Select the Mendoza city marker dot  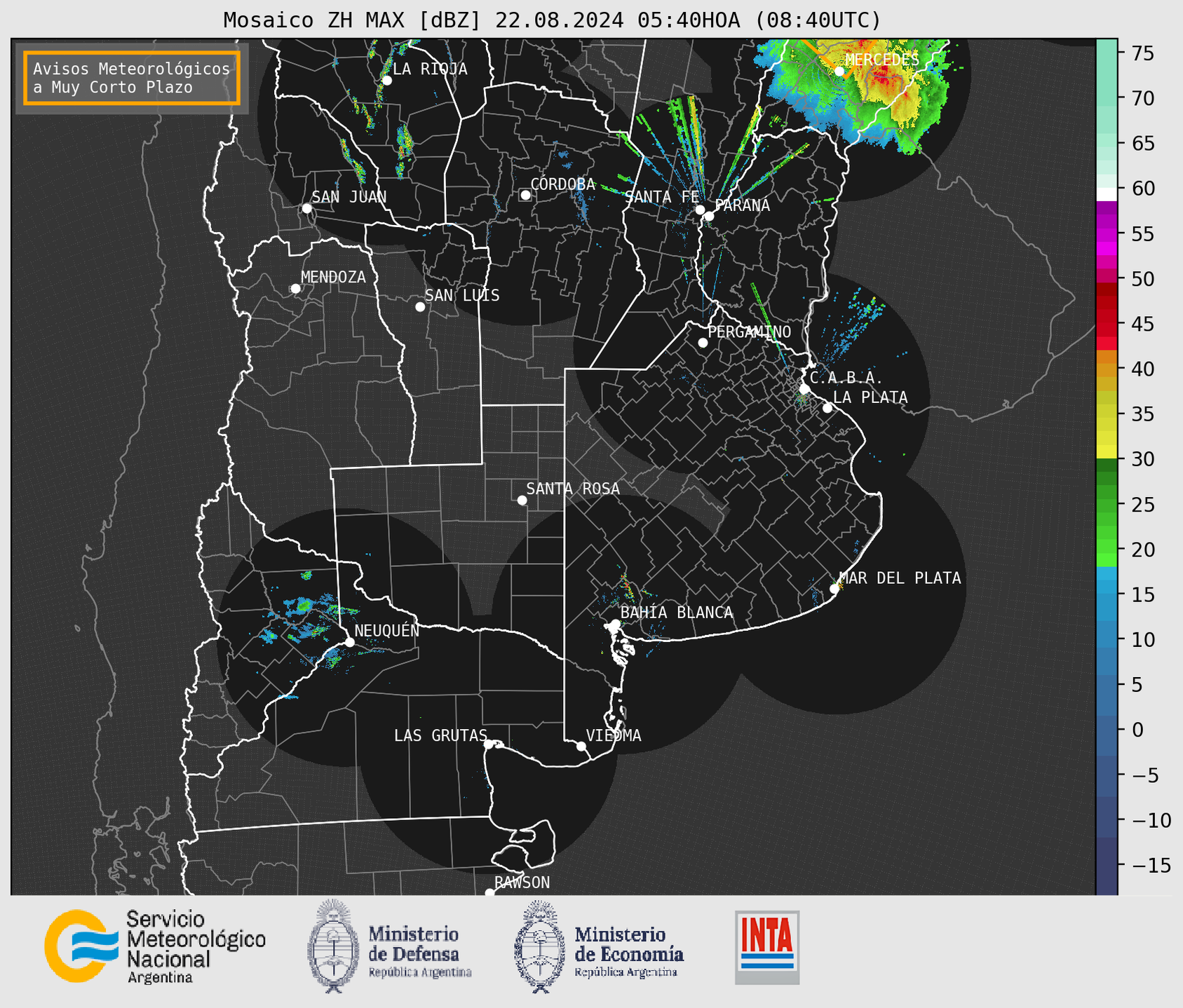tap(295, 289)
